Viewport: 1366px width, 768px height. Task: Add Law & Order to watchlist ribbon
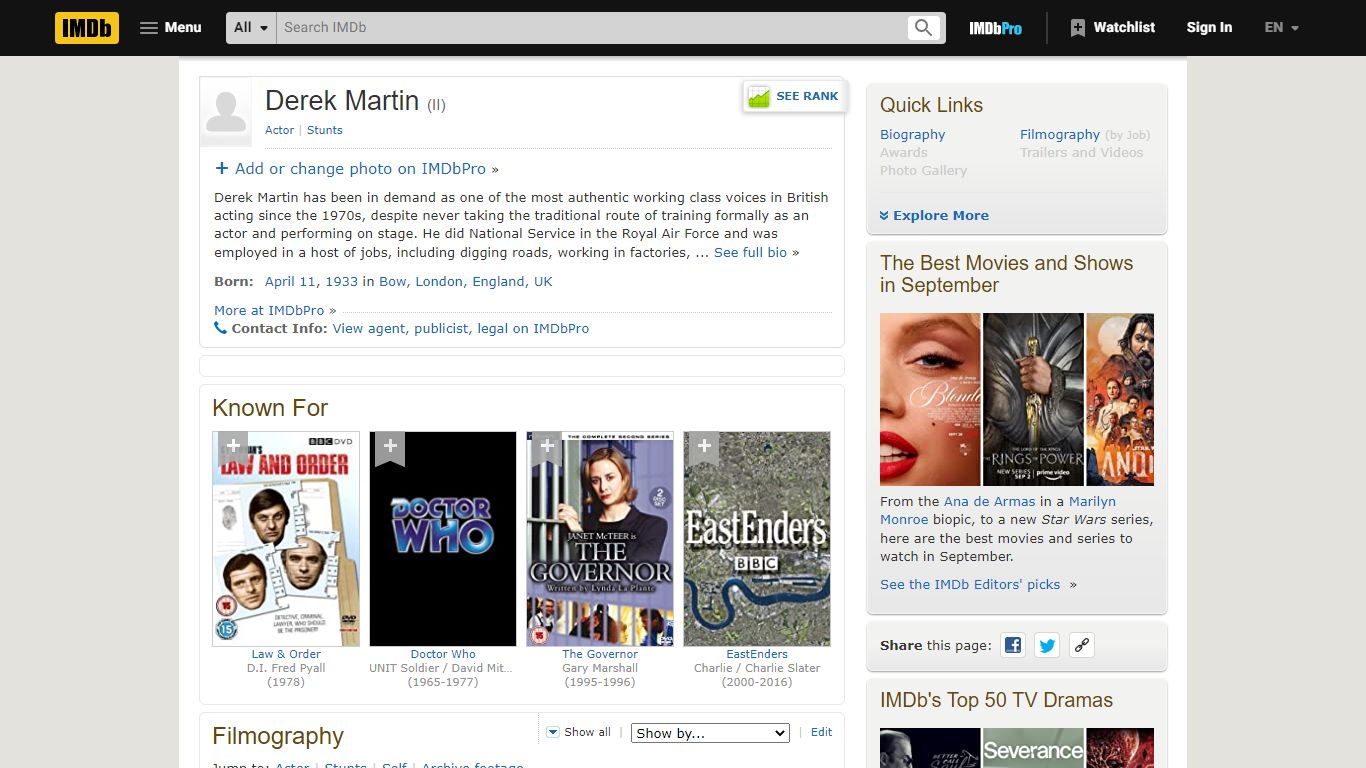click(x=233, y=448)
